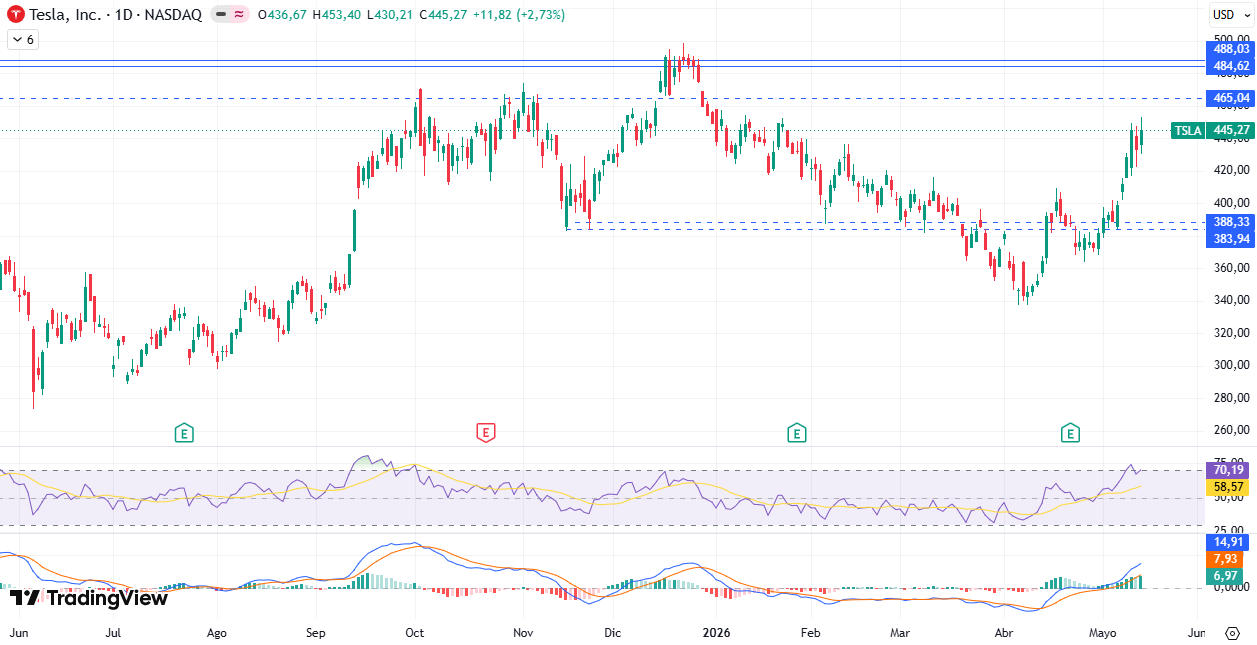Click the open value O436,67 in header
The height and width of the screenshot is (645, 1257).
(282, 15)
